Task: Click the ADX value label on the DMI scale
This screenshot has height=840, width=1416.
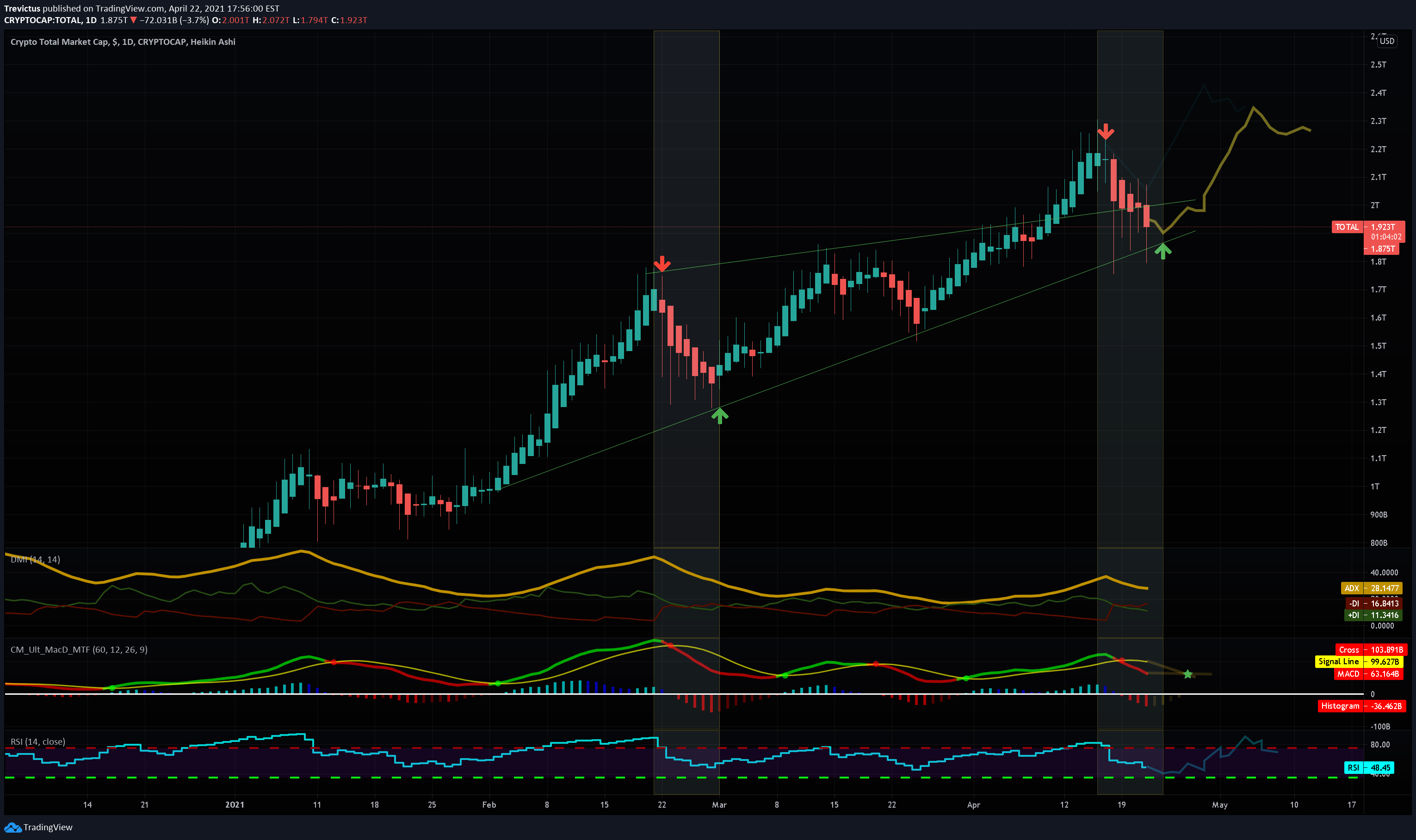Action: click(x=1373, y=588)
